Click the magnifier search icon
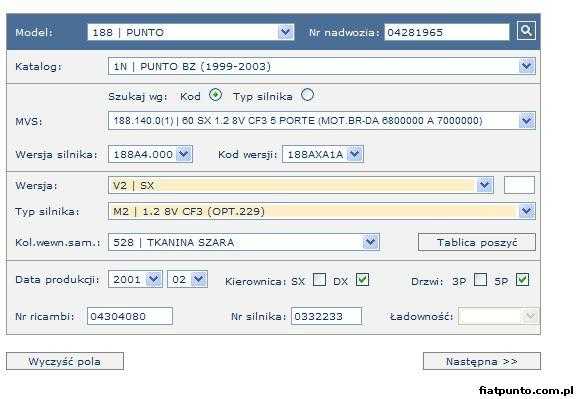This screenshot has height=399, width=576. (526, 30)
